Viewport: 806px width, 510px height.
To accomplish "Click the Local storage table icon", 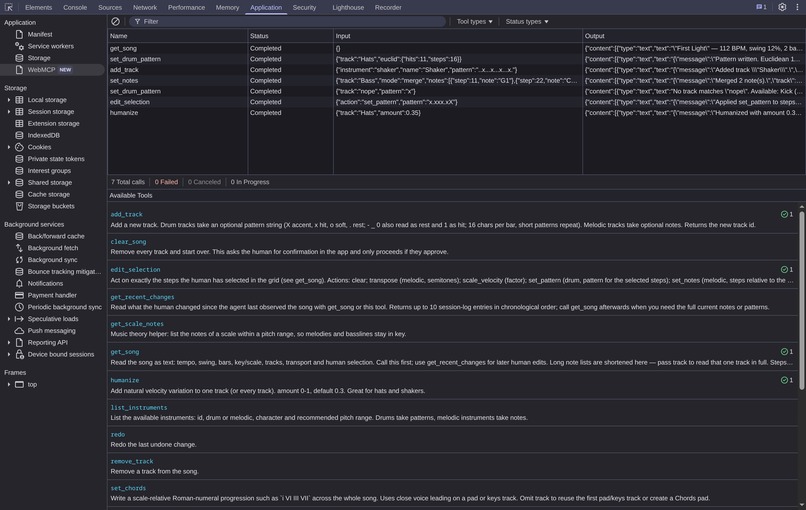I will click(x=19, y=100).
